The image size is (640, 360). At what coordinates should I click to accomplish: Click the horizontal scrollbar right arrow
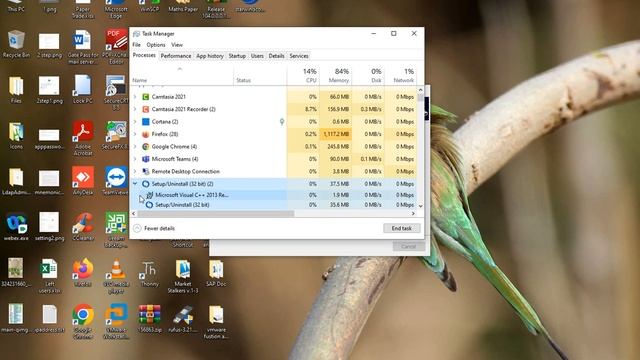click(413, 214)
